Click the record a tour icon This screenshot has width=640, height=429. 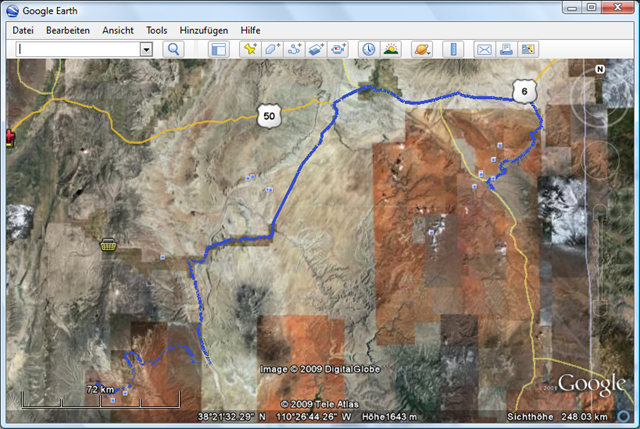339,49
